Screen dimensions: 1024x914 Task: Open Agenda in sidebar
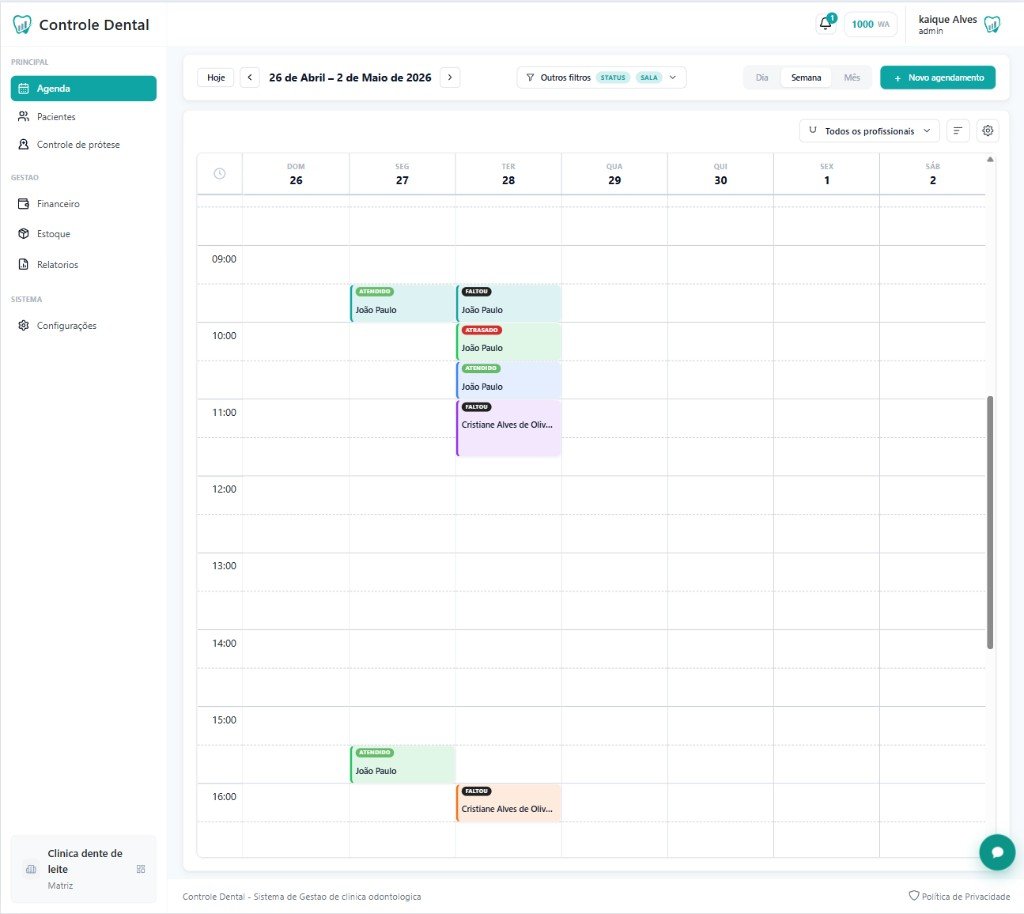pyautogui.click(x=84, y=88)
